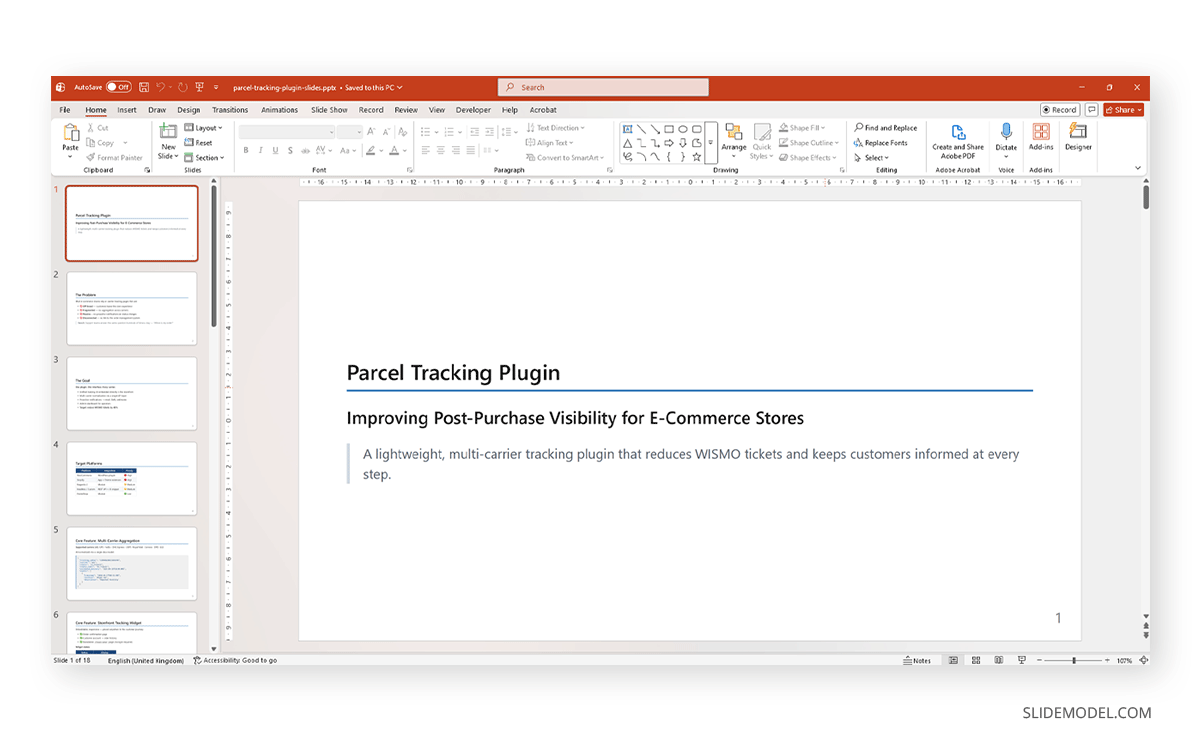Select slide 3 thumbnail in the panel
The height and width of the screenshot is (743, 1200).
131,392
